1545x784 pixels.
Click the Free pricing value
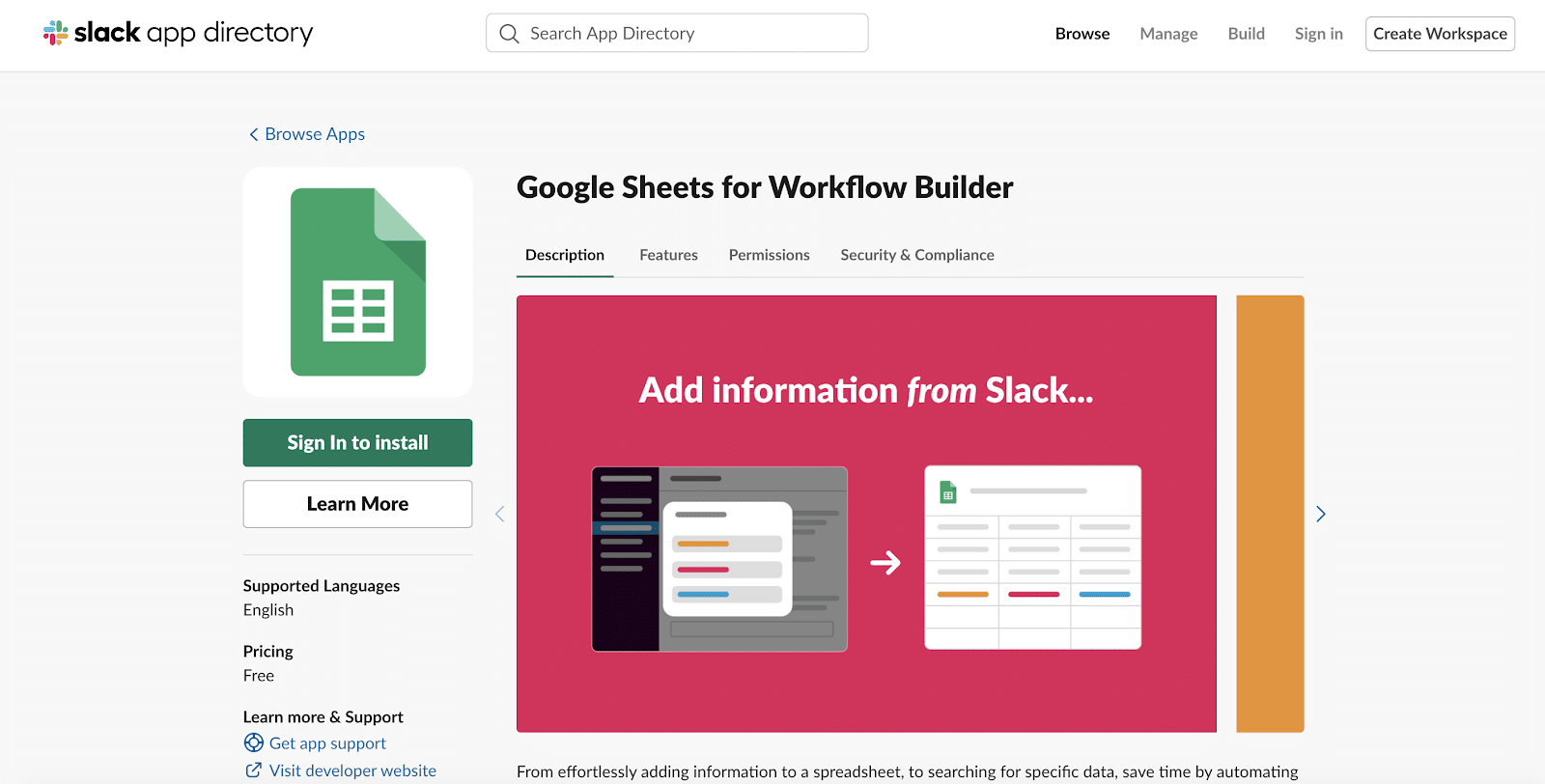point(259,676)
